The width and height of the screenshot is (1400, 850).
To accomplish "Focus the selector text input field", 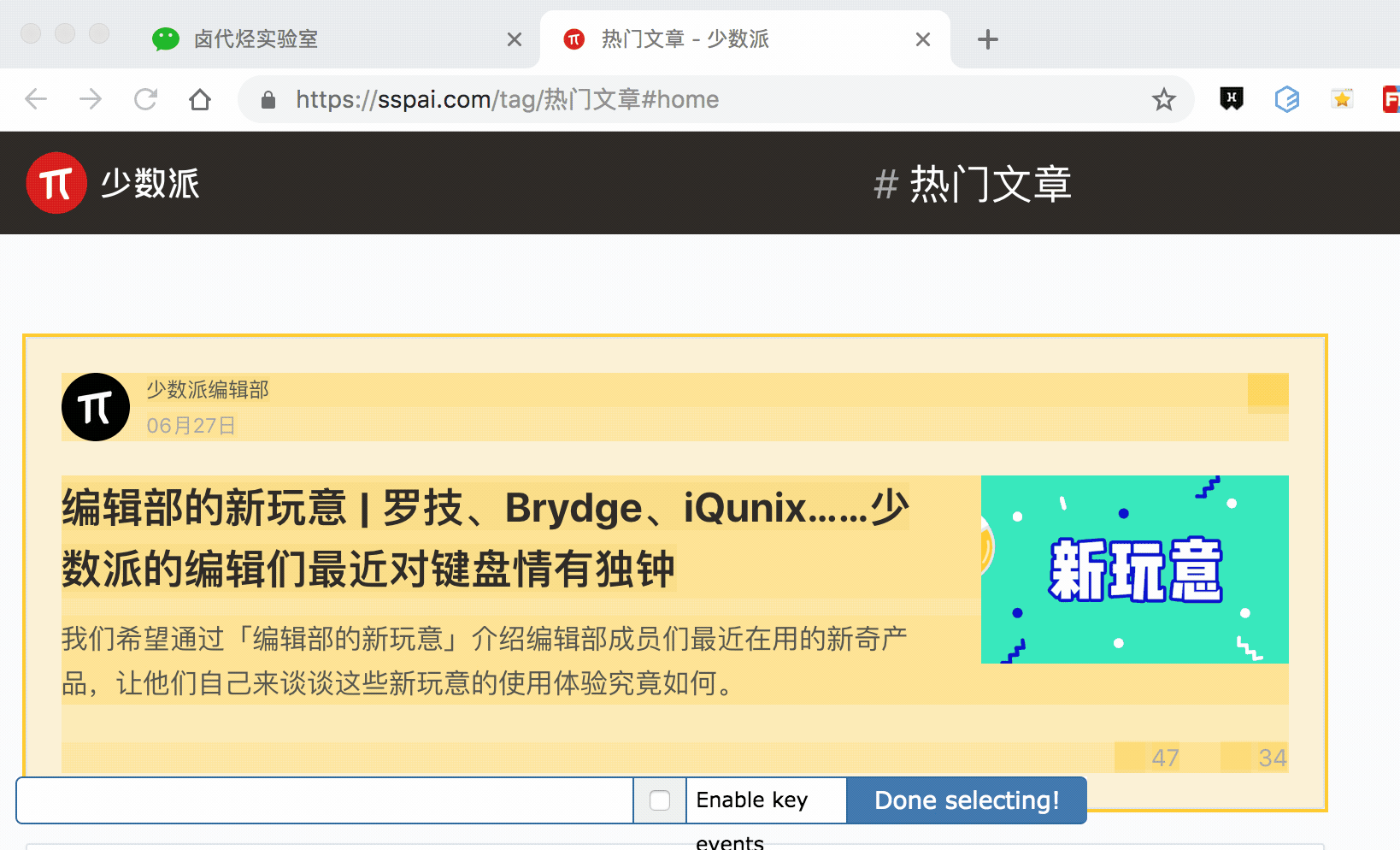I will 325,800.
